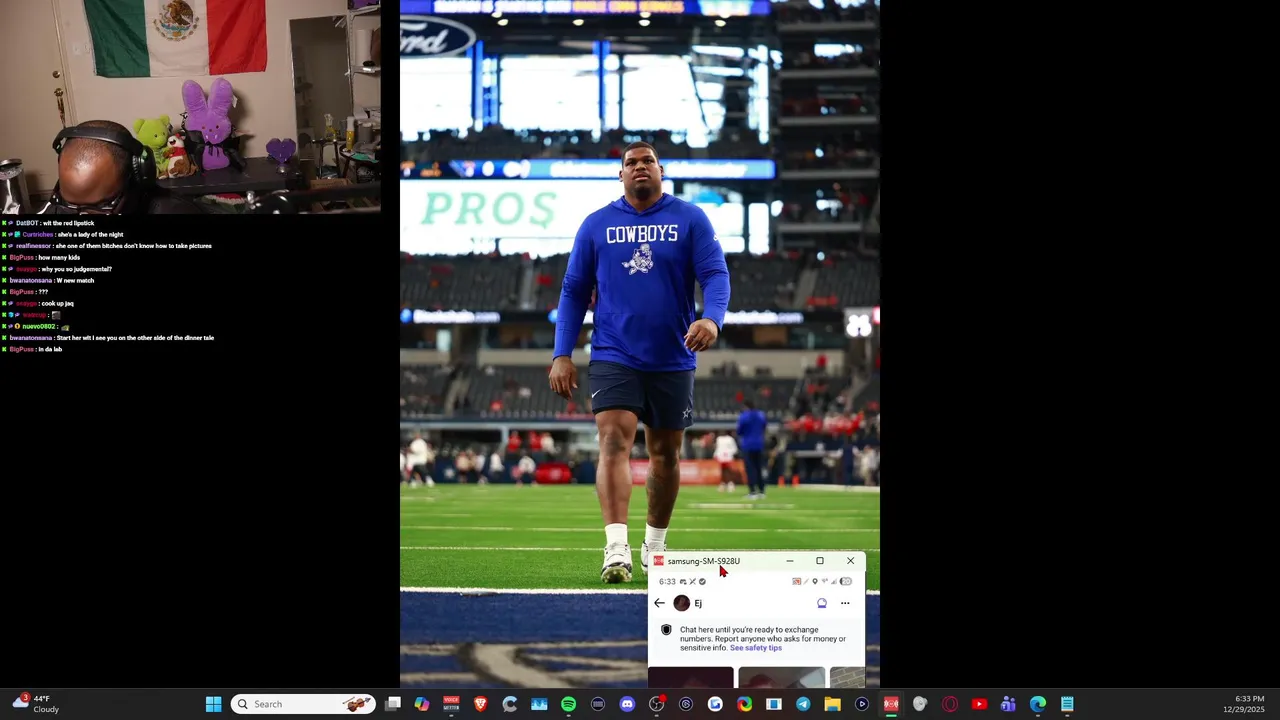Click the taskbar Search box
Viewport: 1280px width, 720px height.
click(304, 704)
